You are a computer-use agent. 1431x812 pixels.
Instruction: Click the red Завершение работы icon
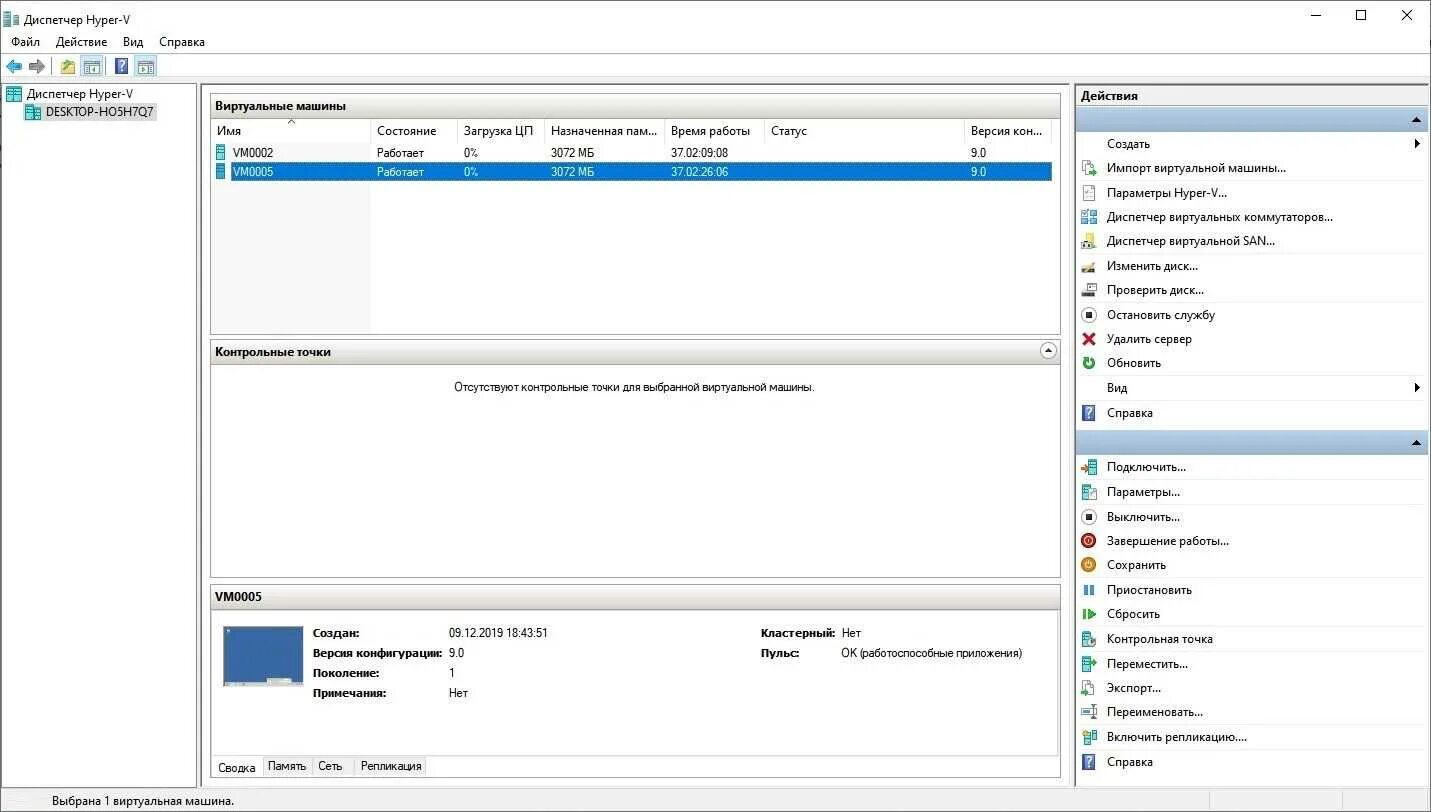click(x=1089, y=541)
